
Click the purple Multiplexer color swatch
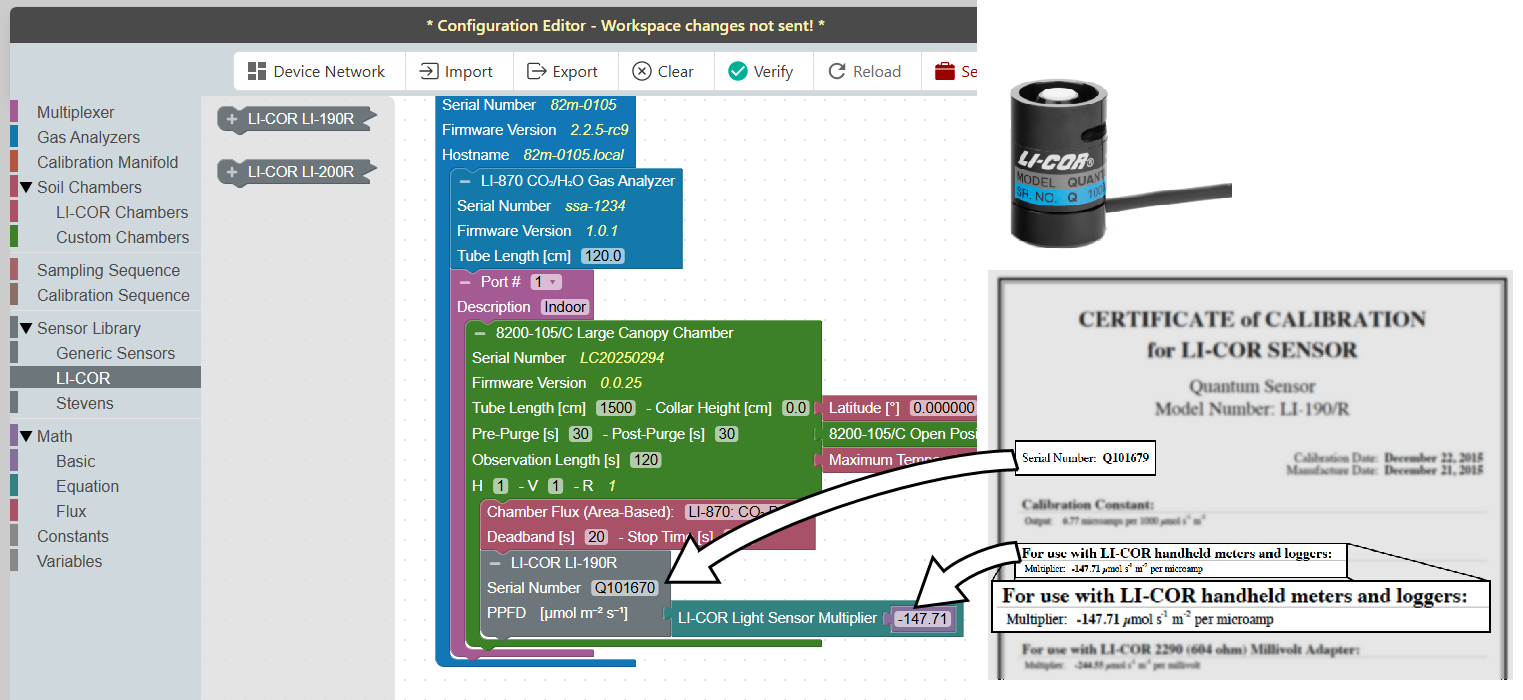coord(14,112)
